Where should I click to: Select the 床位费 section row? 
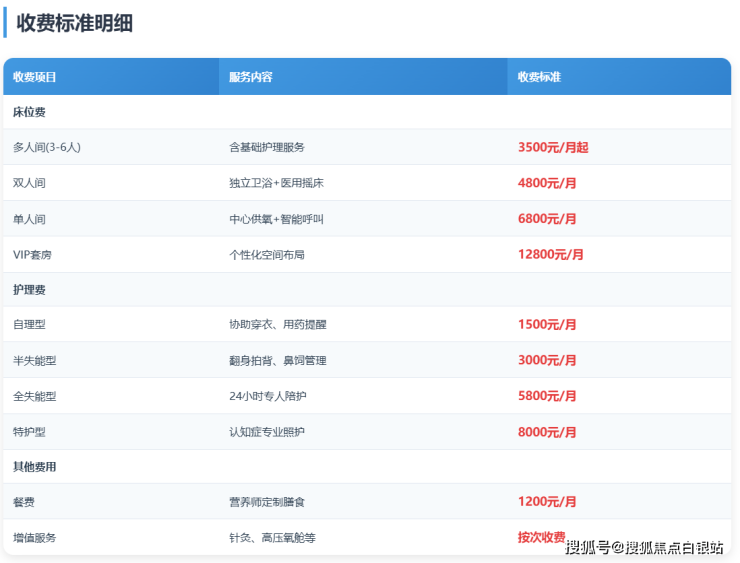coord(29,112)
